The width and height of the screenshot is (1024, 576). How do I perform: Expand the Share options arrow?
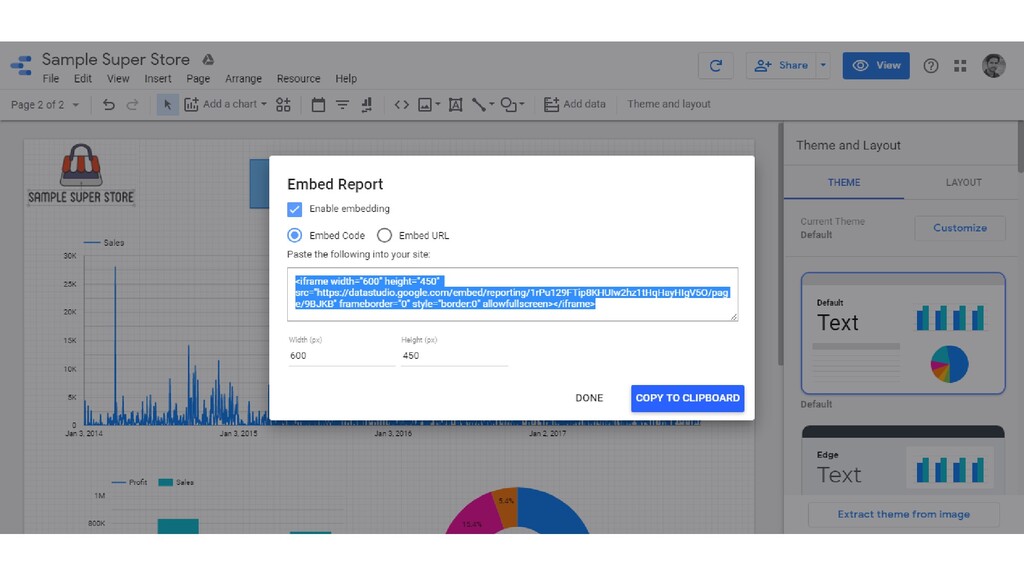(823, 65)
